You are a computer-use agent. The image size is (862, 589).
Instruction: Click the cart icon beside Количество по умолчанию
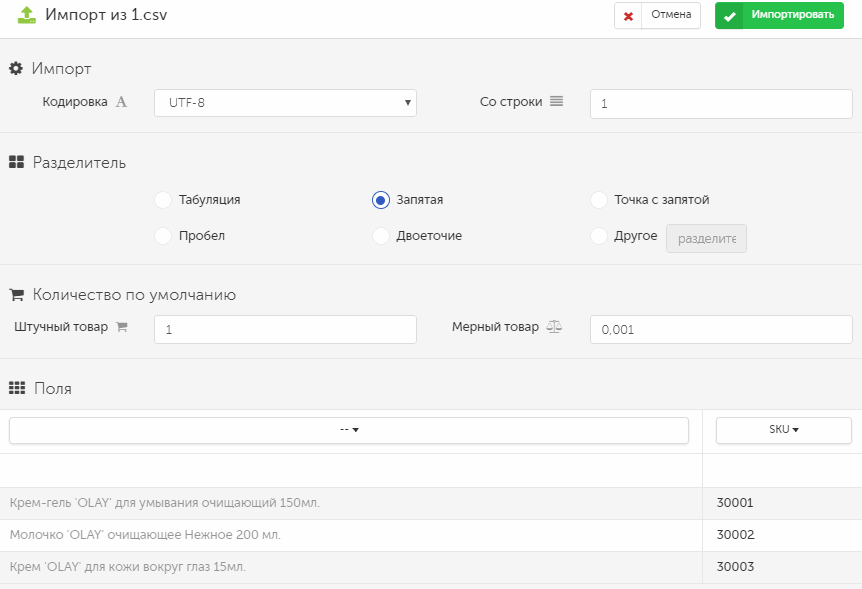pyautogui.click(x=16, y=295)
